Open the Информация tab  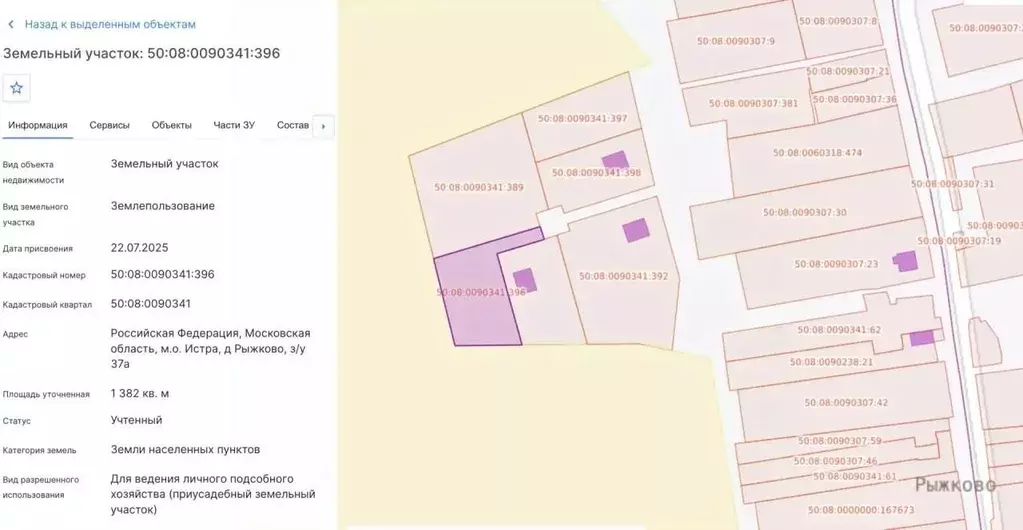(38, 125)
